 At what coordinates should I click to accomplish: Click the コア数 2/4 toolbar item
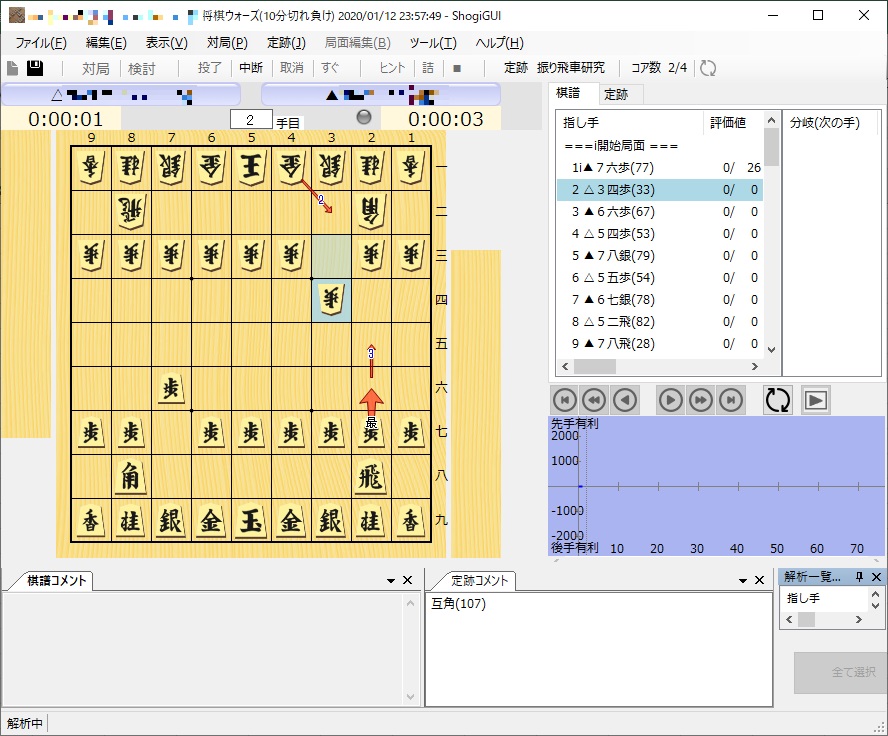tap(659, 68)
